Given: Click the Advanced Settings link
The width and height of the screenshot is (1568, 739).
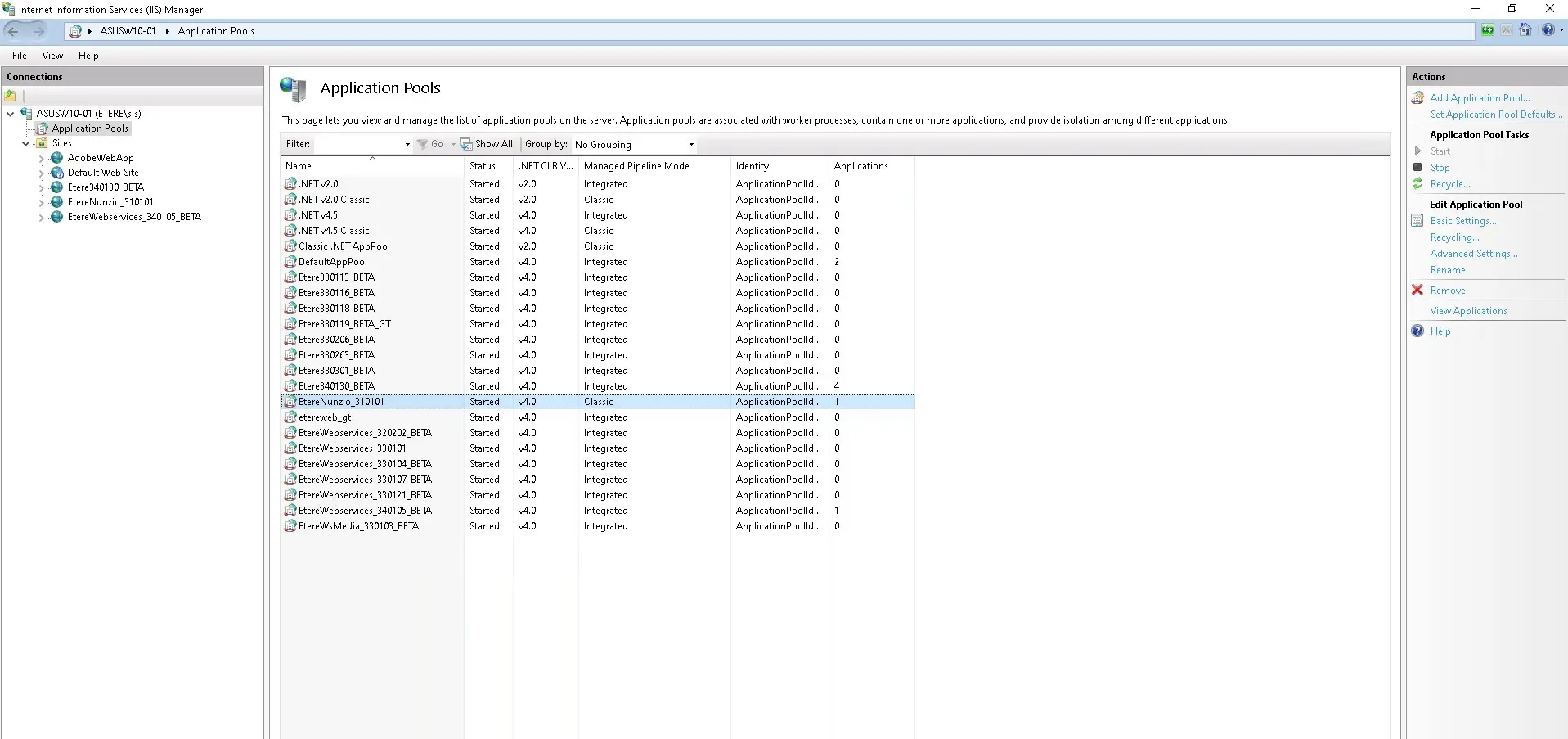Looking at the screenshot, I should [1473, 254].
